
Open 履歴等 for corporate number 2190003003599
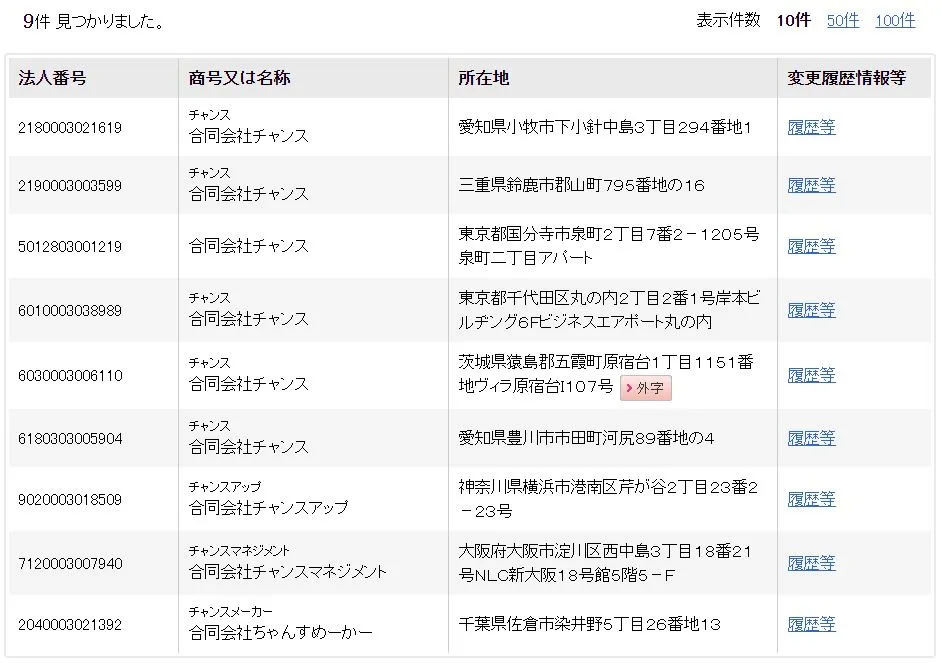pyautogui.click(x=811, y=186)
